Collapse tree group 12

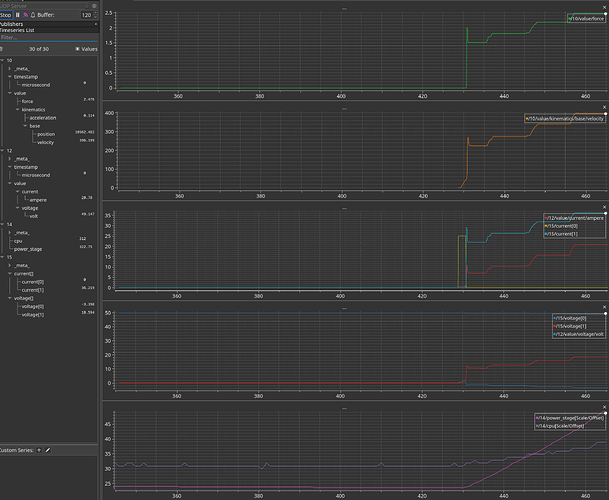point(2,150)
